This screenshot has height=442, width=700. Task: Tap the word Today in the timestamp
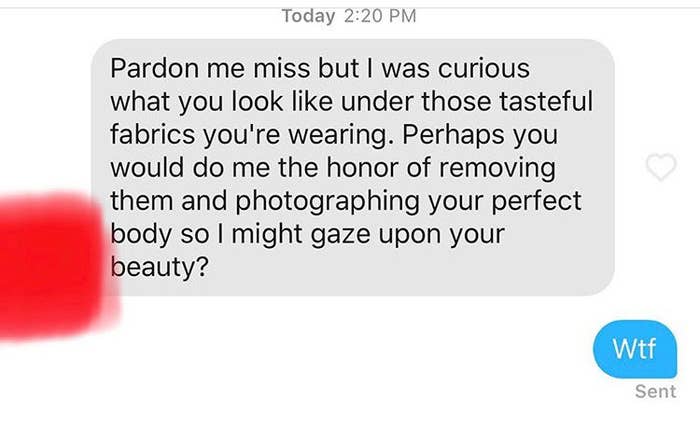pos(308,16)
